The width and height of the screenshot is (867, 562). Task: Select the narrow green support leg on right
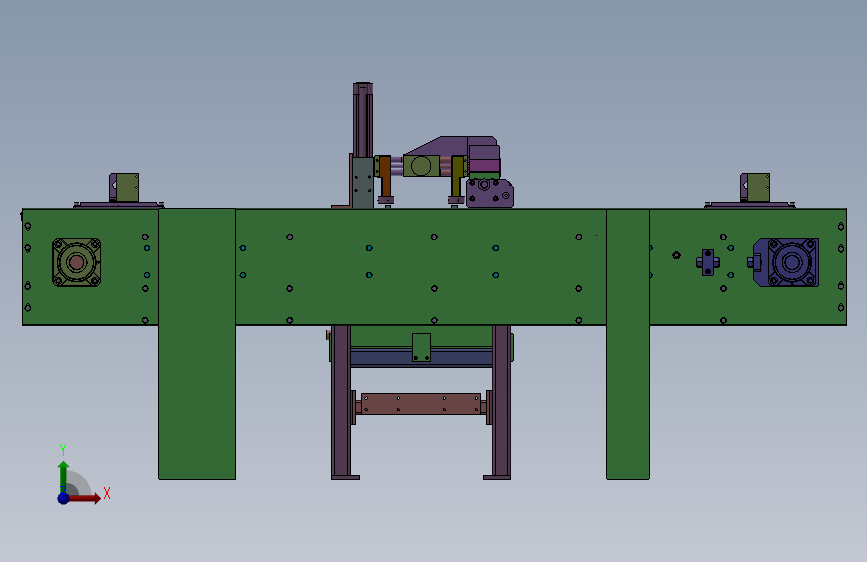click(x=628, y=344)
